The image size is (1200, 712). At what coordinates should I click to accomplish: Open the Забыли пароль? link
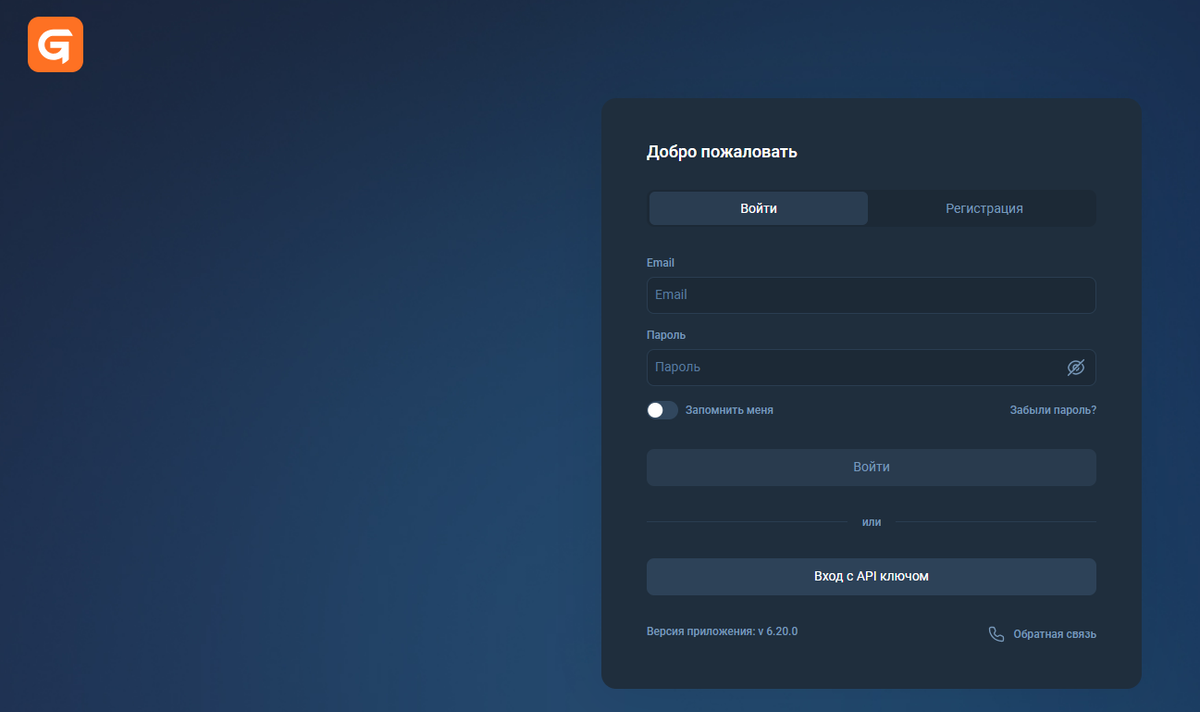coord(1053,410)
